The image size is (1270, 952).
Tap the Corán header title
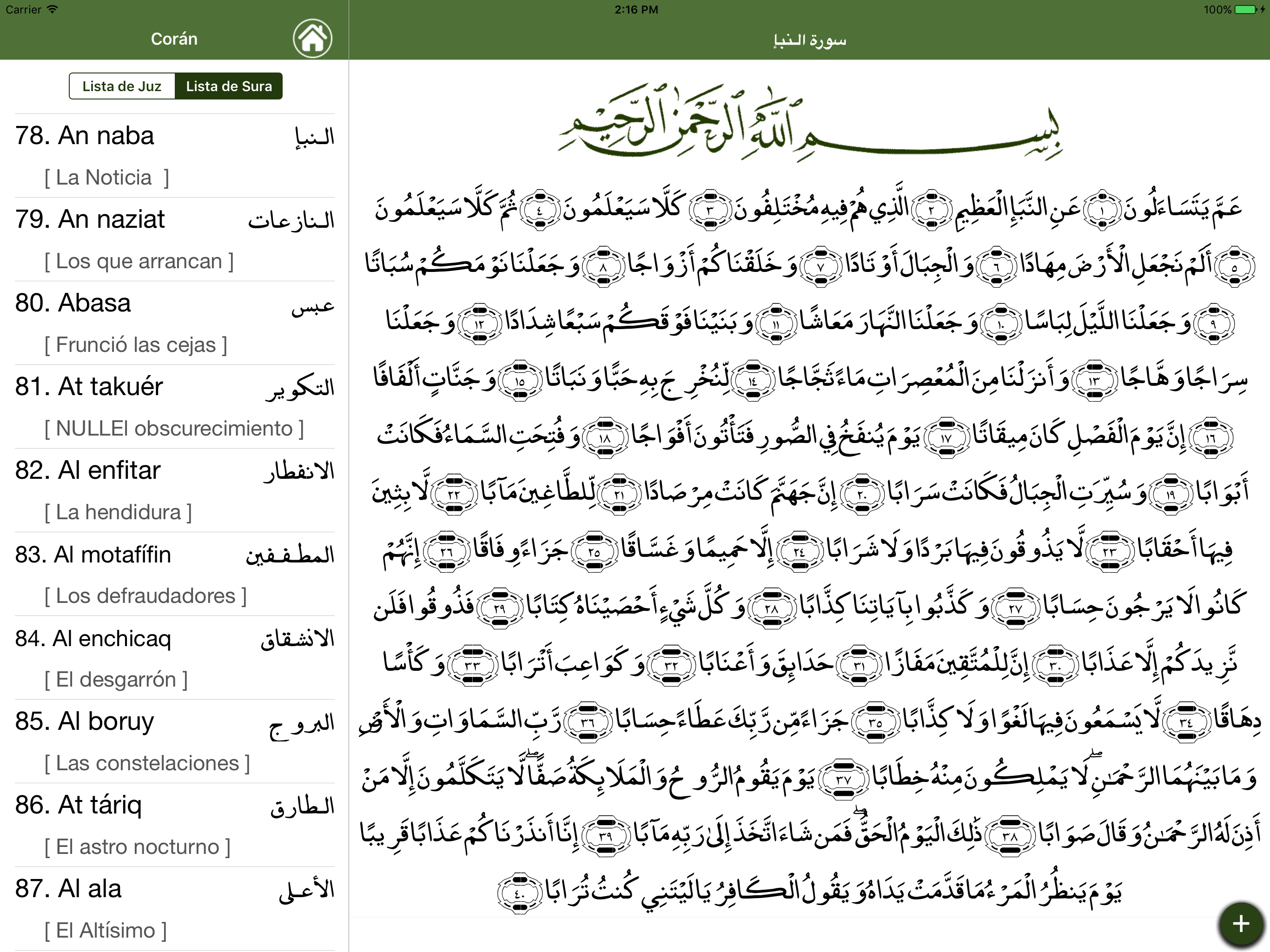click(174, 39)
